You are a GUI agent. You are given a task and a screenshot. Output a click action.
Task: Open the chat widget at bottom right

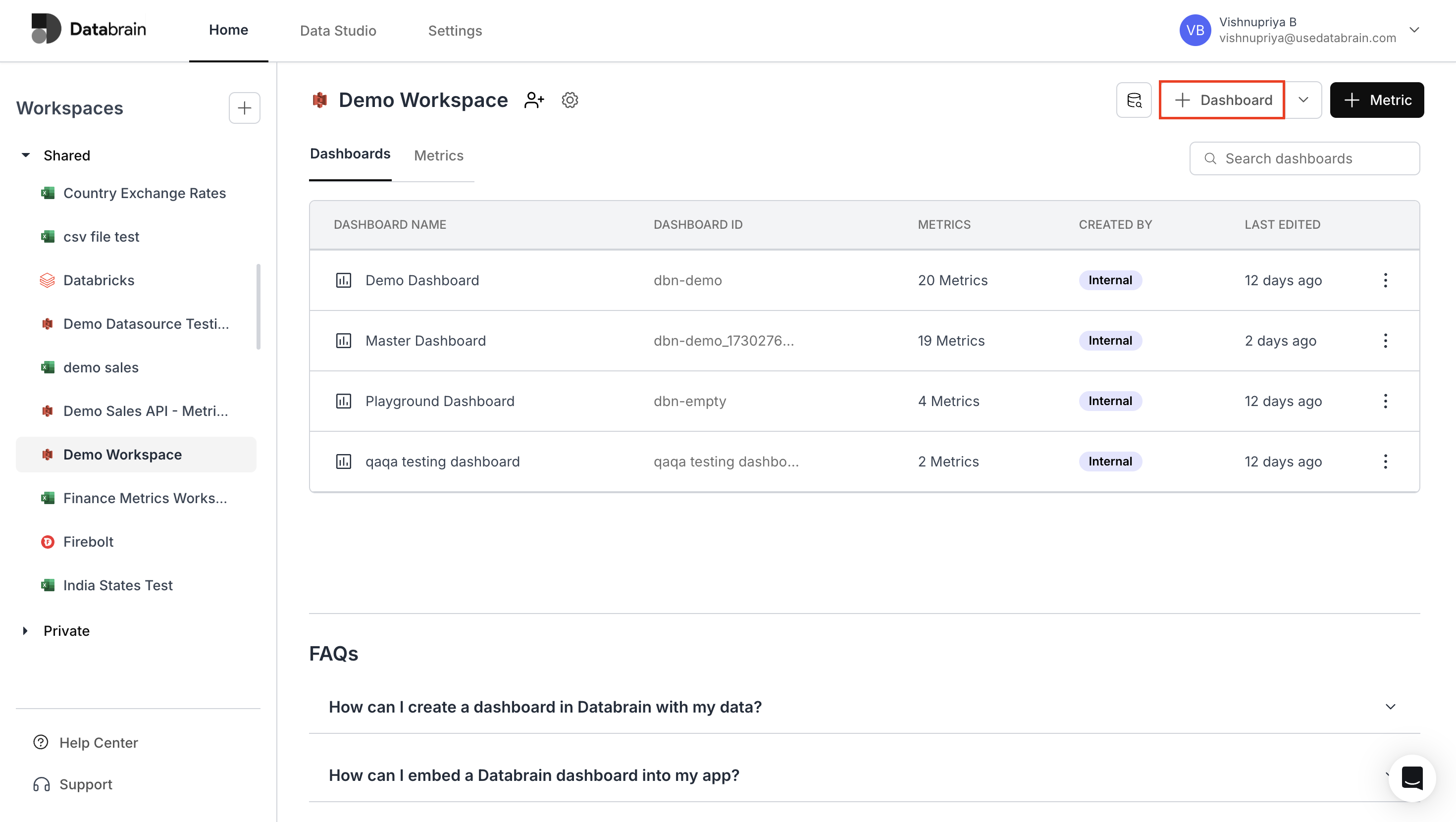point(1411,778)
